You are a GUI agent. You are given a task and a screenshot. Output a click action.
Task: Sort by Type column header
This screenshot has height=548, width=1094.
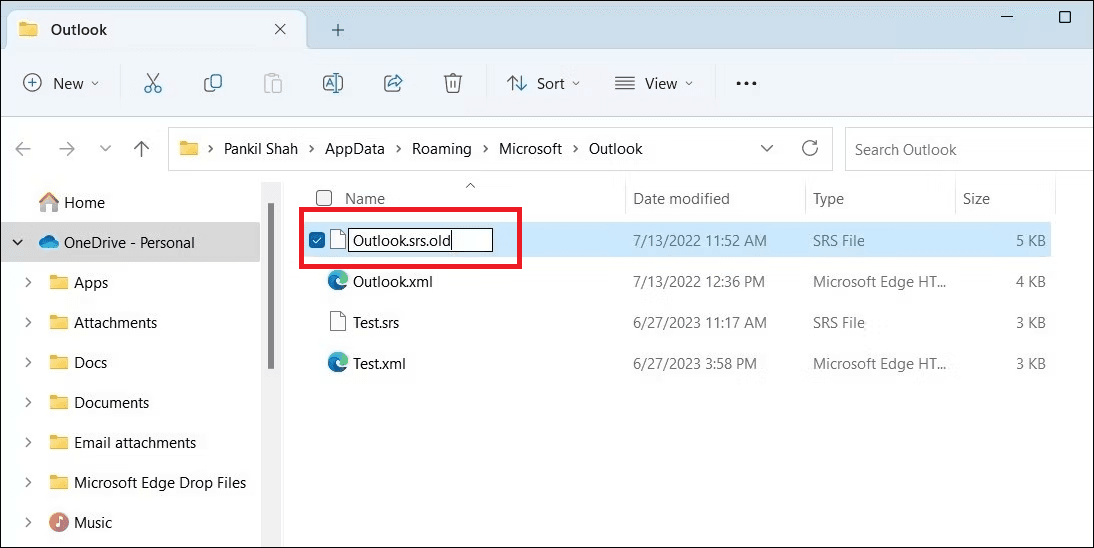point(828,199)
